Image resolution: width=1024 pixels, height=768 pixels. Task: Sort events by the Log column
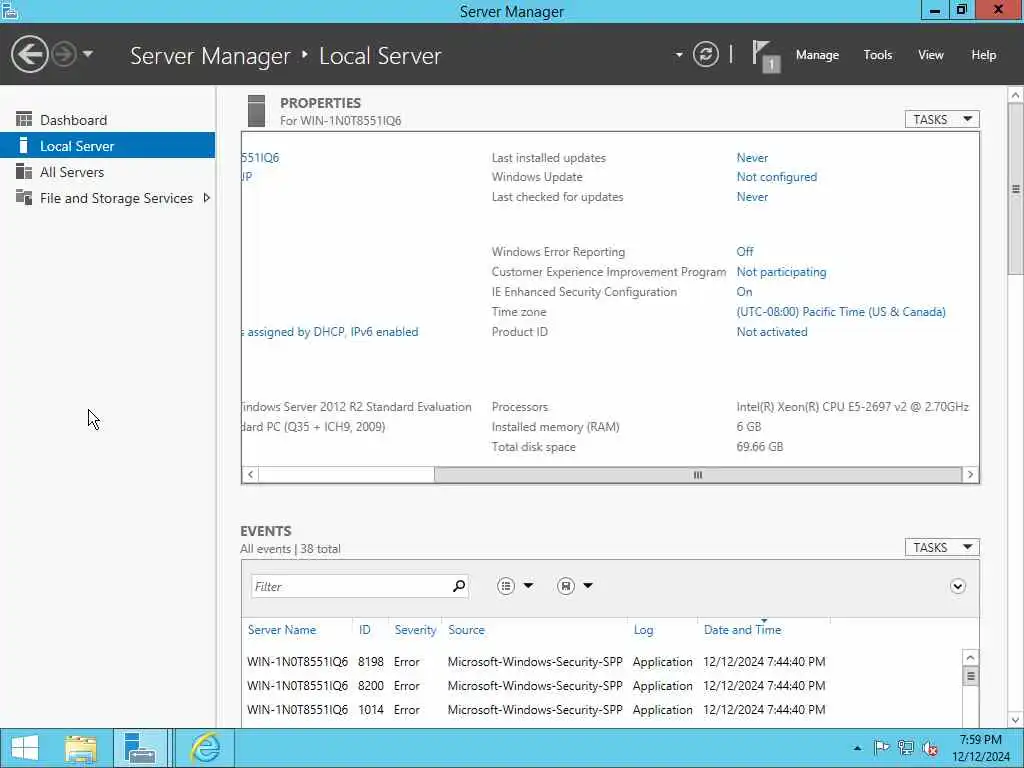point(643,630)
